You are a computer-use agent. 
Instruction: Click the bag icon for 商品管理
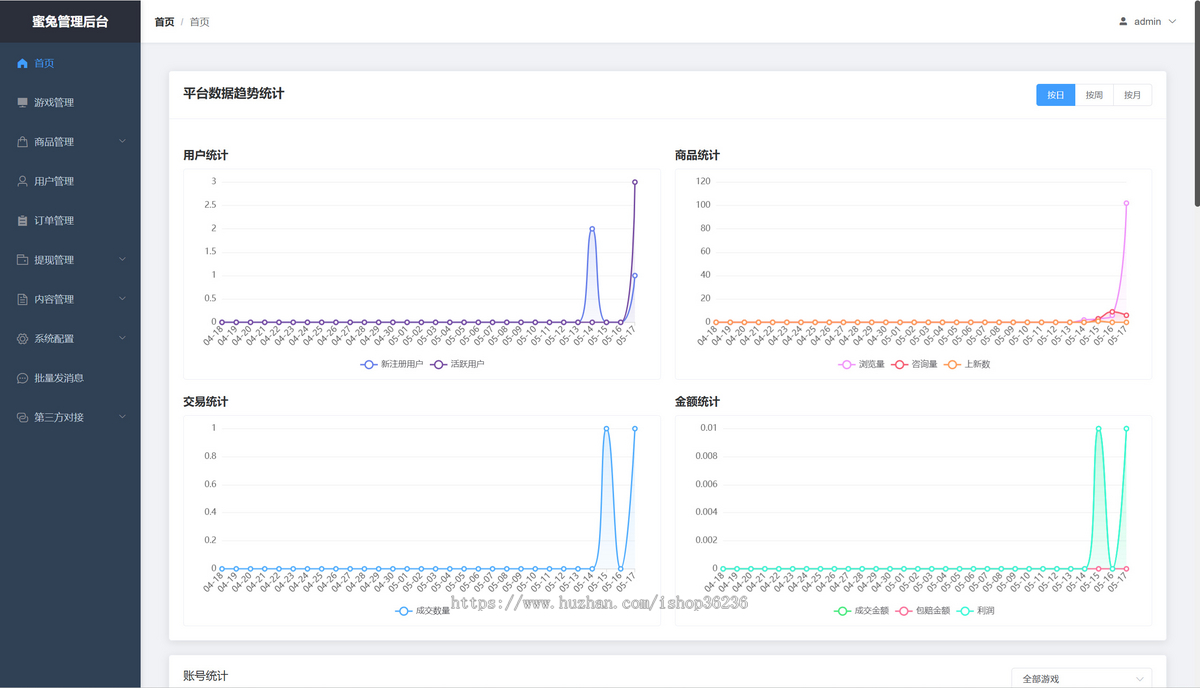[23, 142]
